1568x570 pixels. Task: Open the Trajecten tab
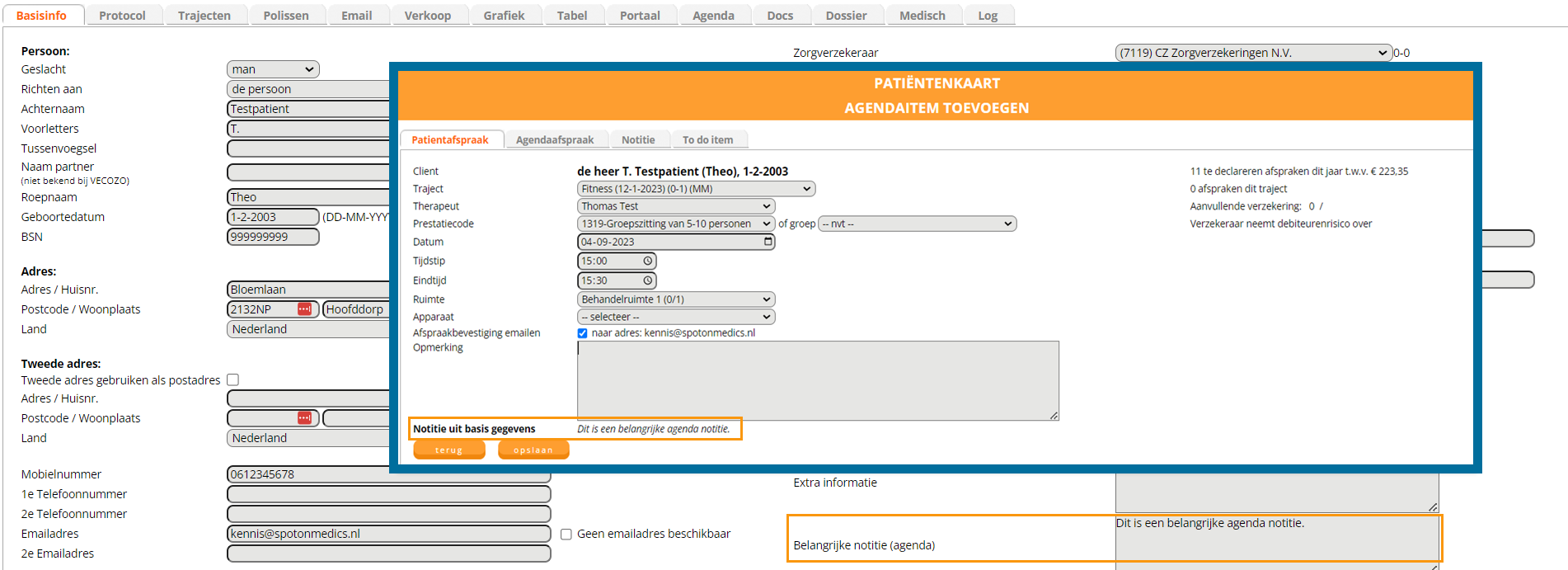(x=204, y=16)
